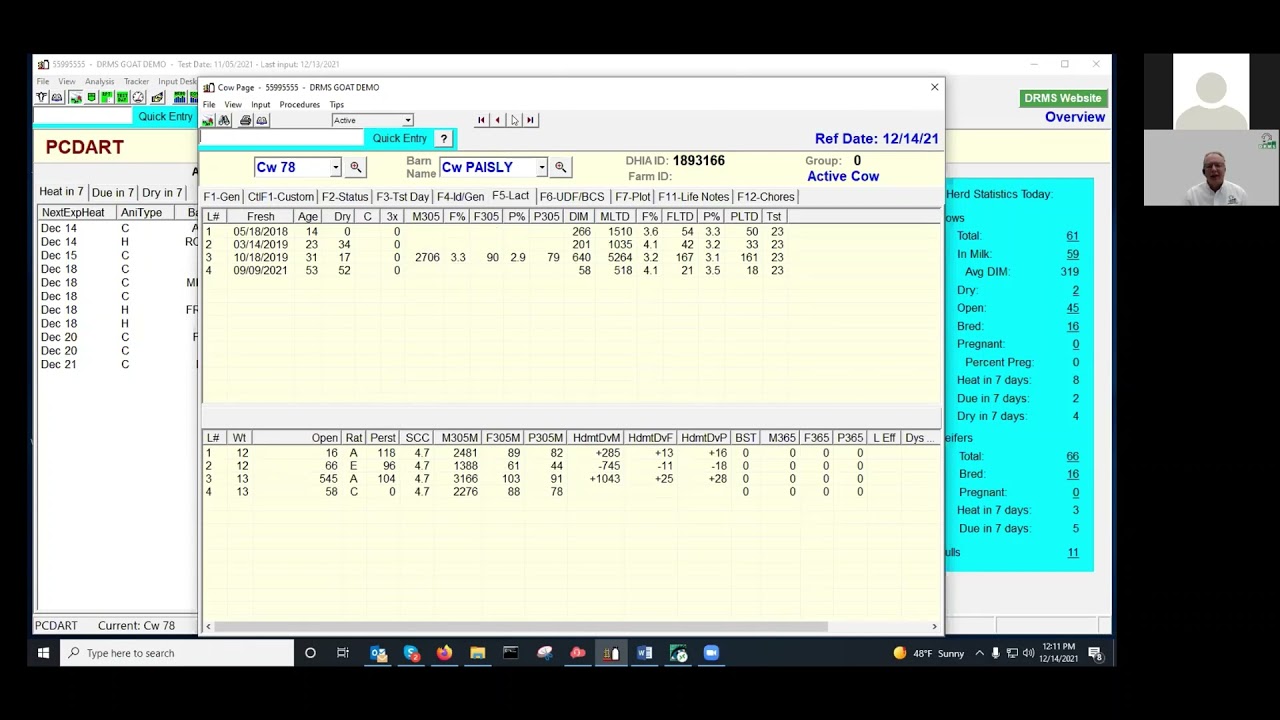Open Input menu in Cow Page
Screen dimensions: 1280x720
260,105
